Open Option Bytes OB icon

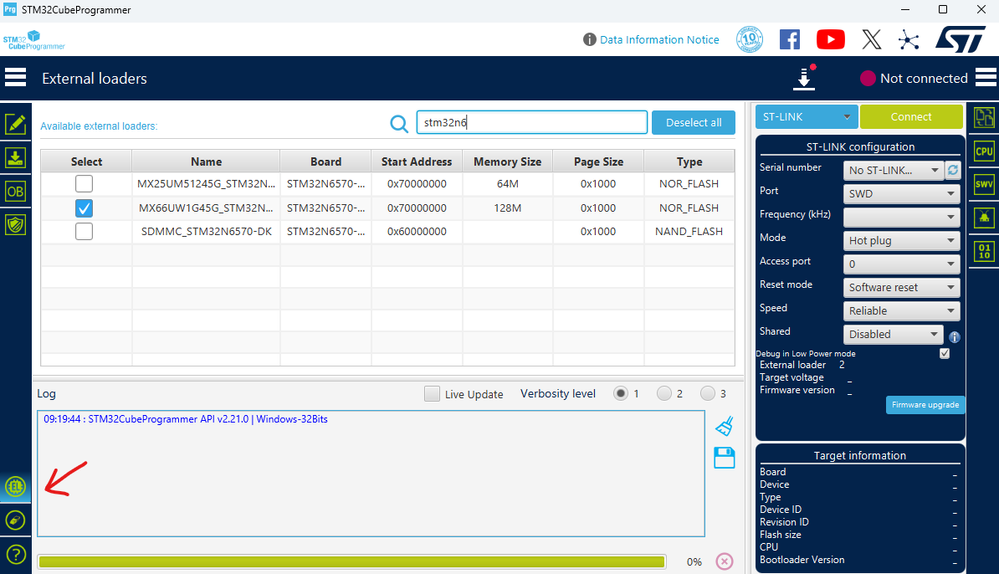15,191
